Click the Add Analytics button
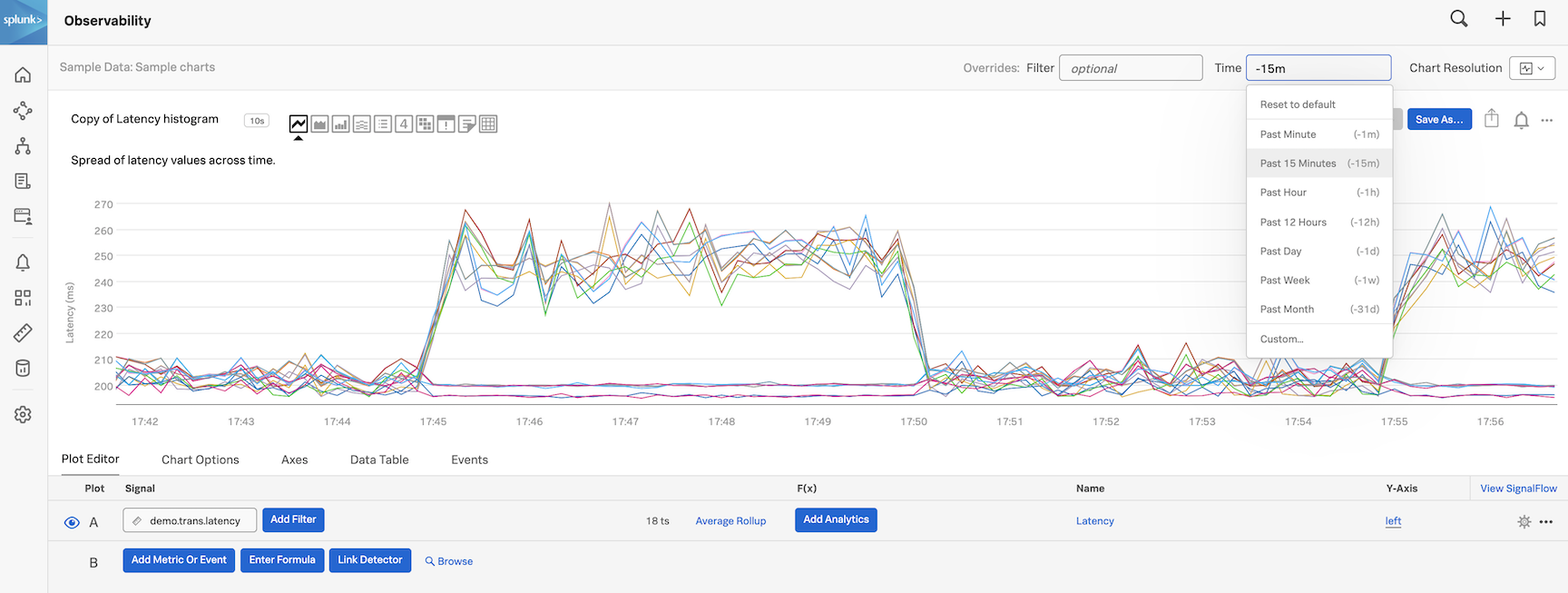The image size is (1568, 593). 836,519
